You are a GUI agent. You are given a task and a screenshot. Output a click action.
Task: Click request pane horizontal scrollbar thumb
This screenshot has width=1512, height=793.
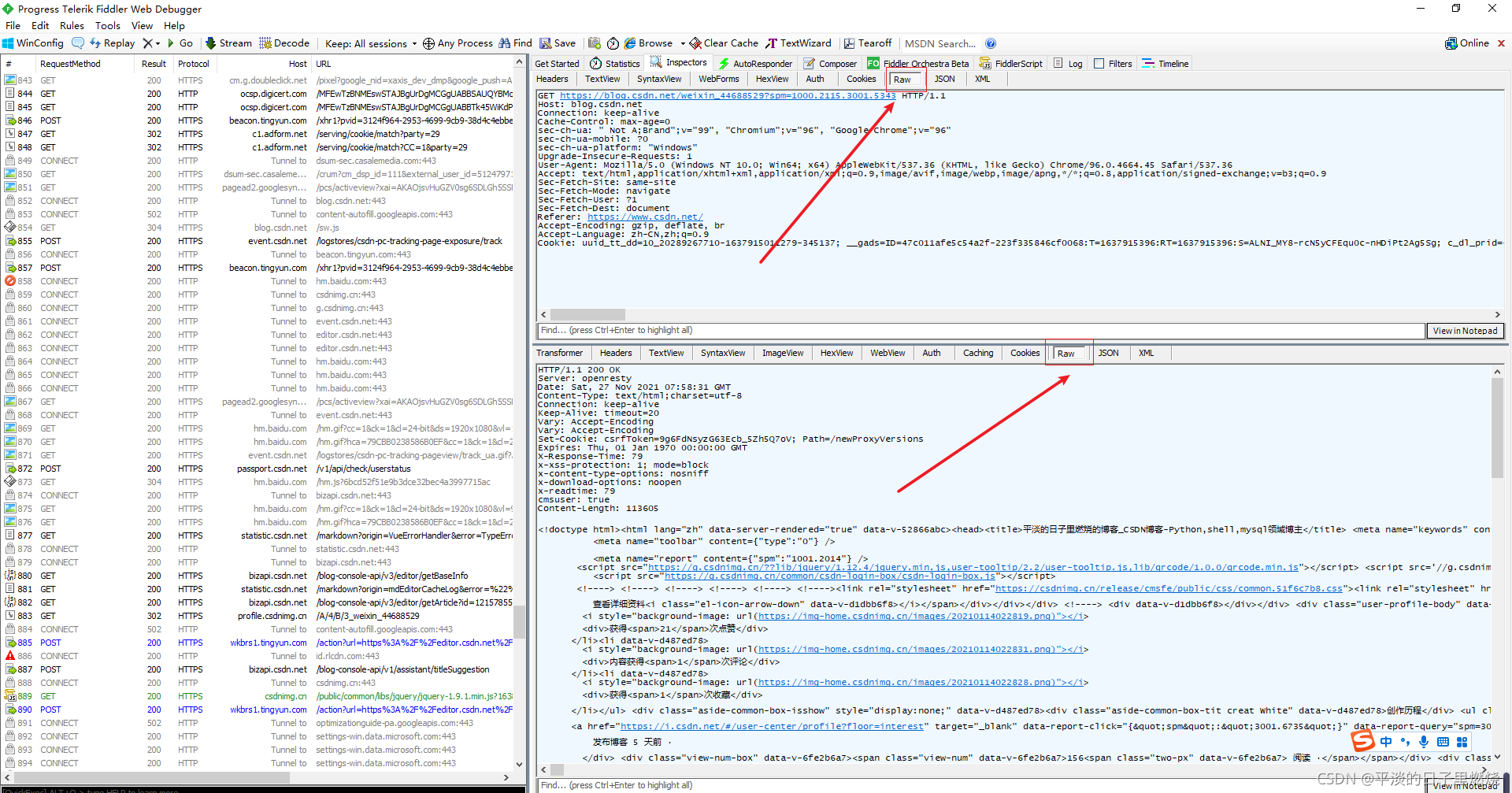click(587, 314)
